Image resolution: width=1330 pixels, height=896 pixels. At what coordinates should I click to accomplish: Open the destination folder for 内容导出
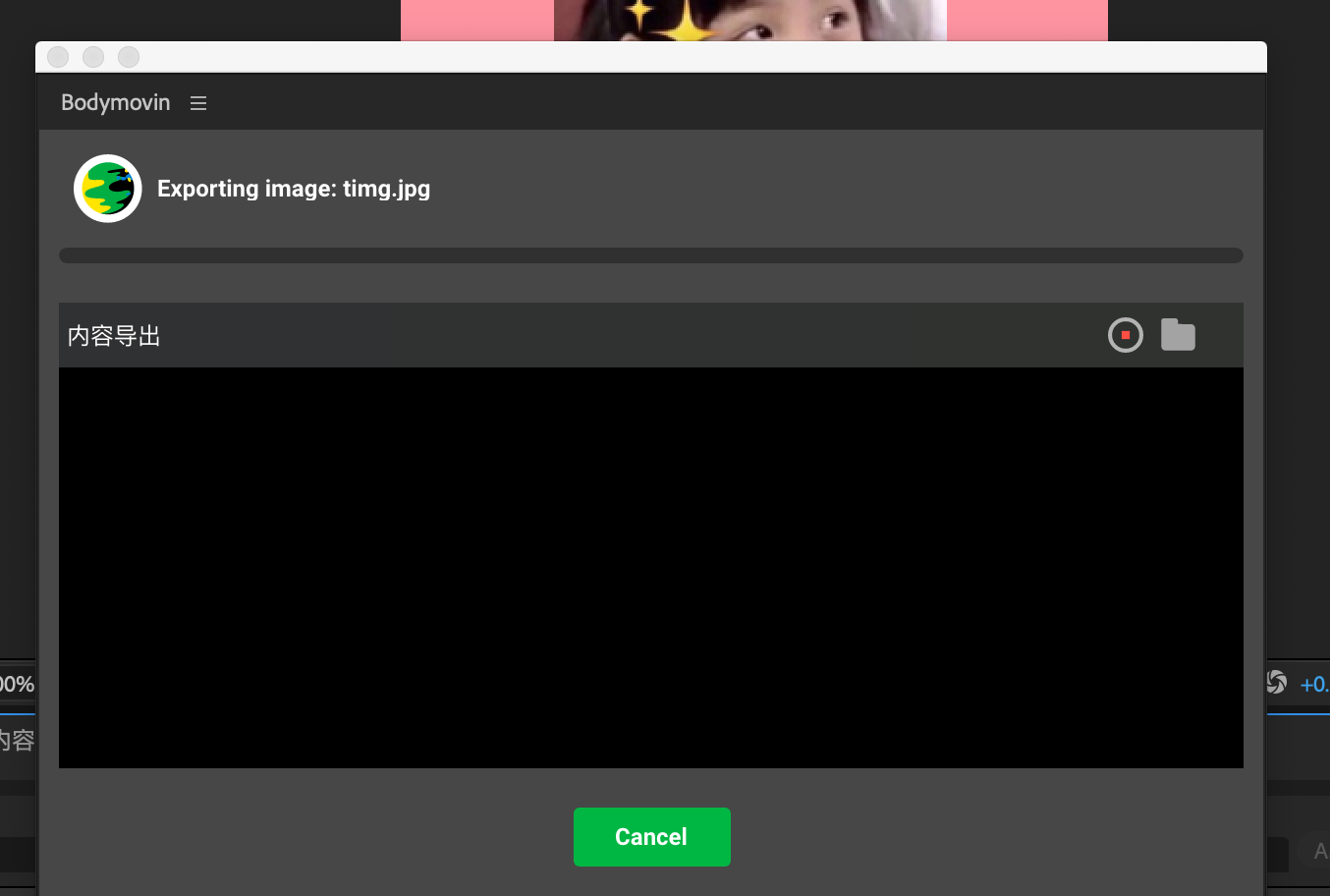[x=1178, y=335]
